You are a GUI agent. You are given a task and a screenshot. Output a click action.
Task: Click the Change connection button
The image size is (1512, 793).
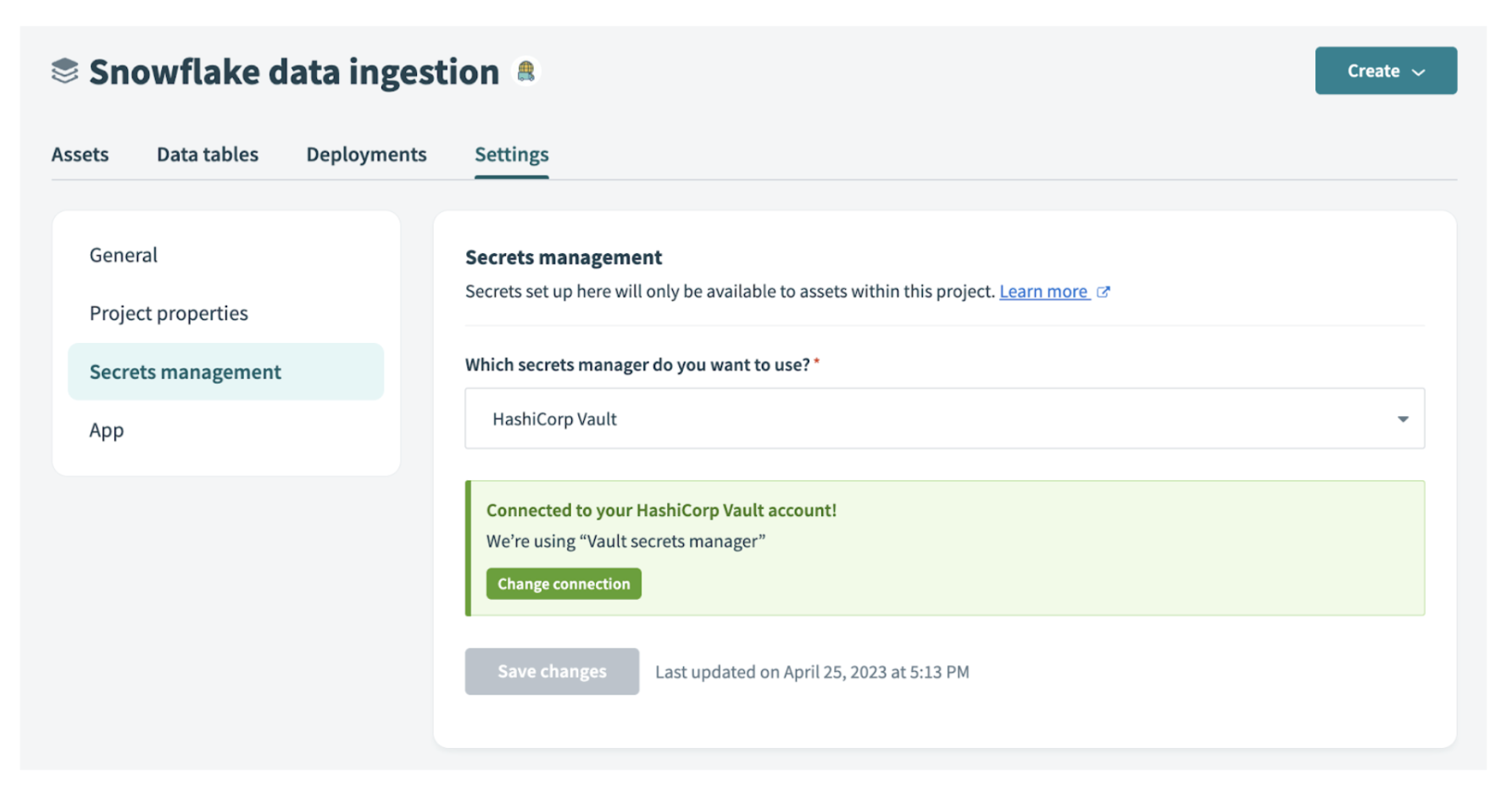[564, 584]
